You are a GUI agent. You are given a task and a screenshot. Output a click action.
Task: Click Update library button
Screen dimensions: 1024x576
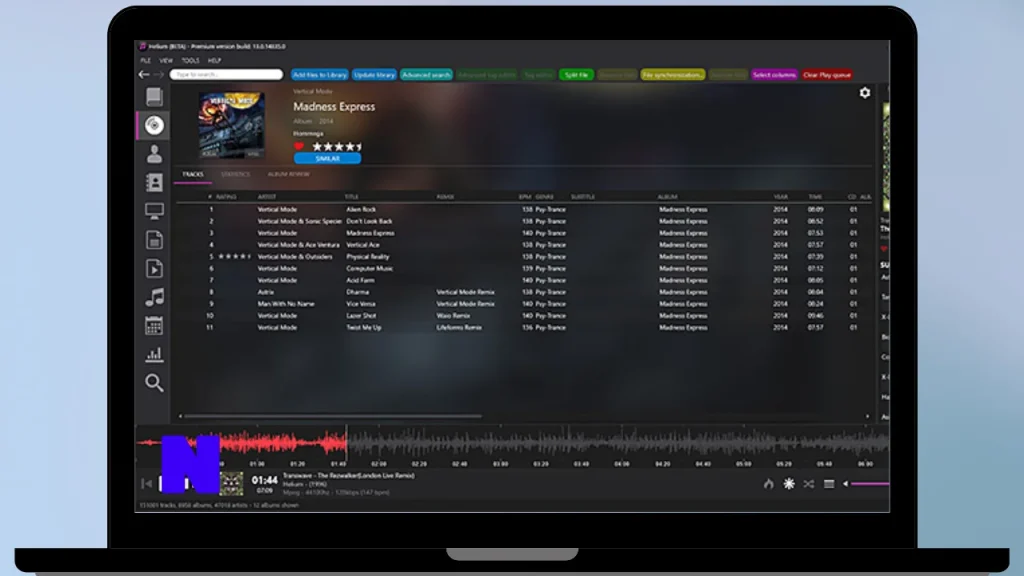[x=374, y=75]
